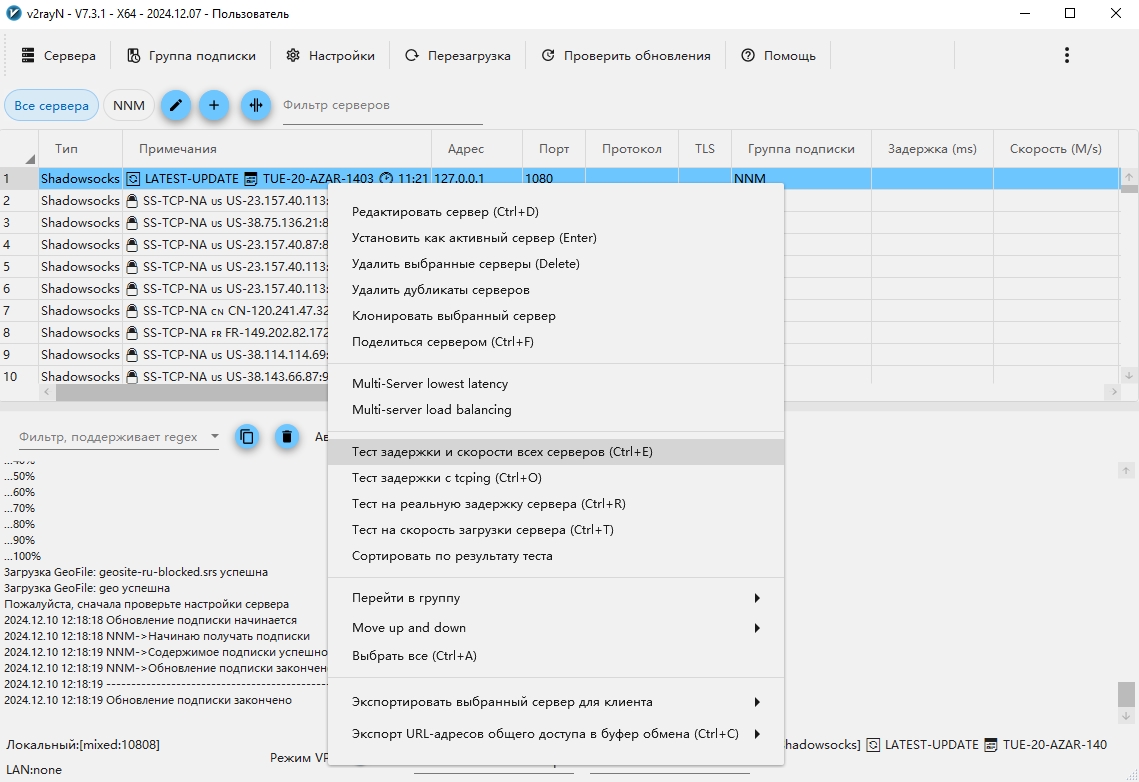Open the Настройки menu
The width and height of the screenshot is (1139, 782).
(331, 55)
